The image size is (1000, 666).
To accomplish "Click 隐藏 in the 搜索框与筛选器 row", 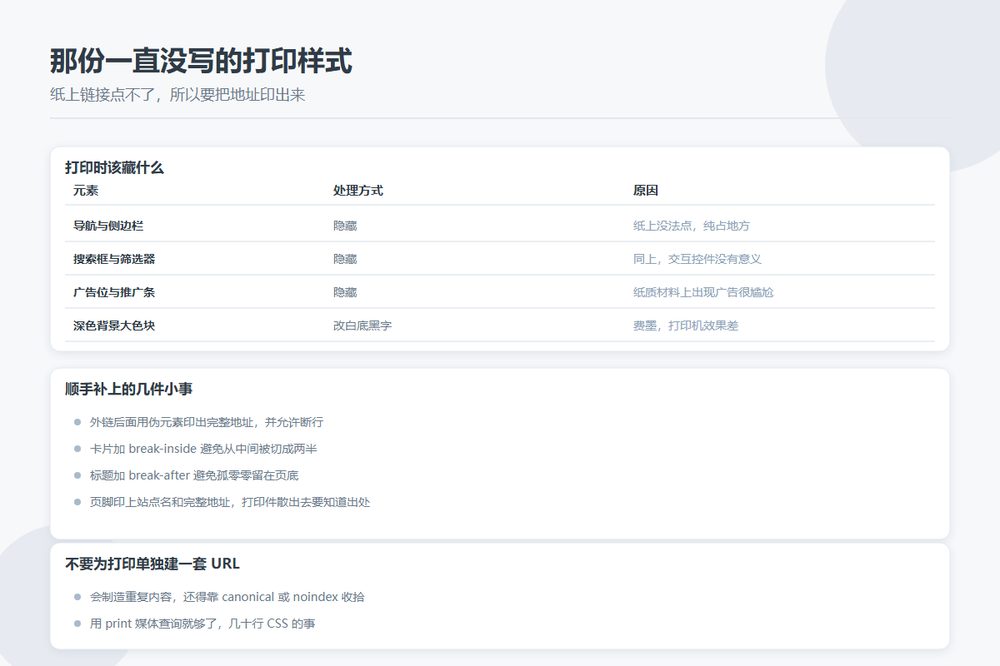I will (345, 258).
